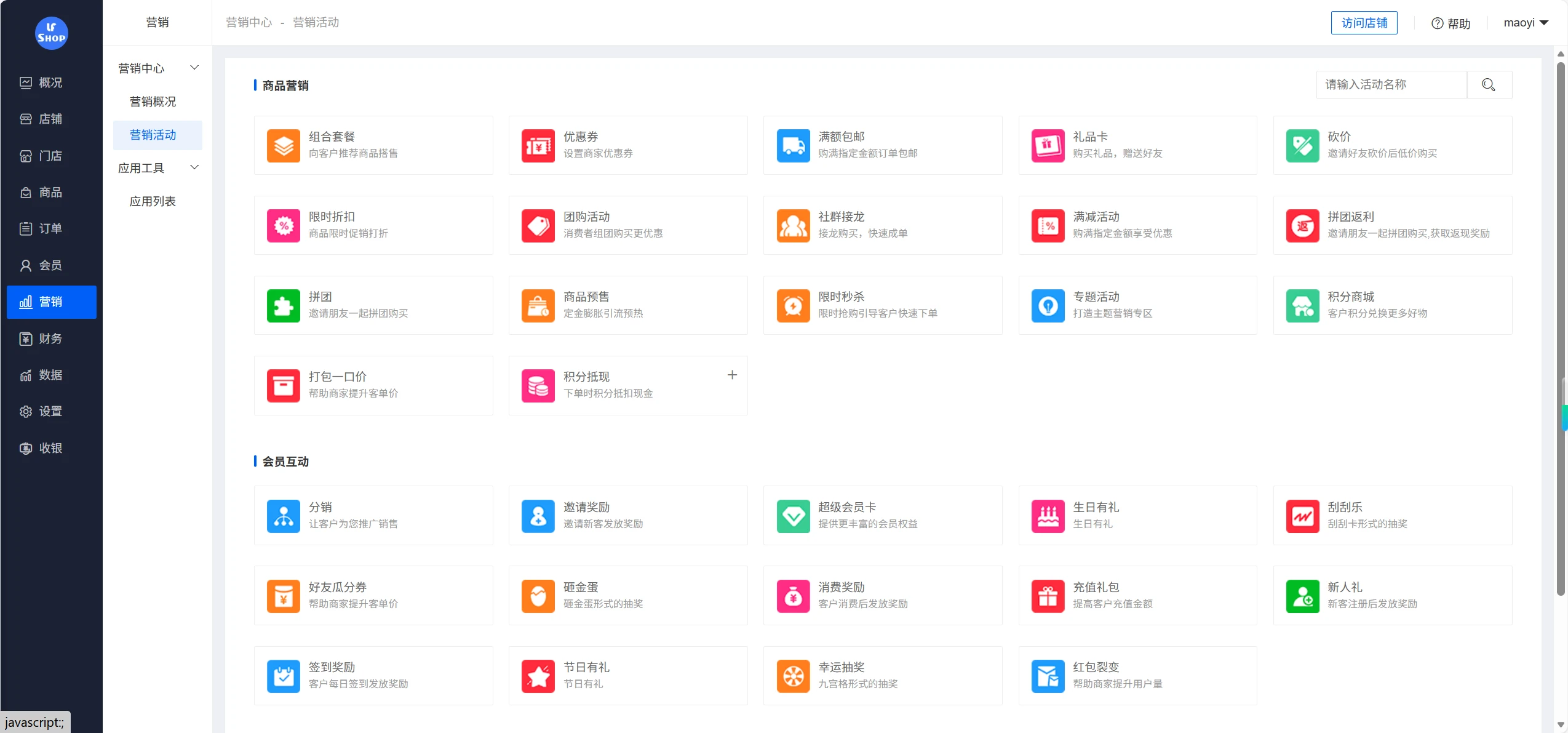Open the 收银 cashier sidebar section
The image size is (1568, 733).
click(51, 448)
